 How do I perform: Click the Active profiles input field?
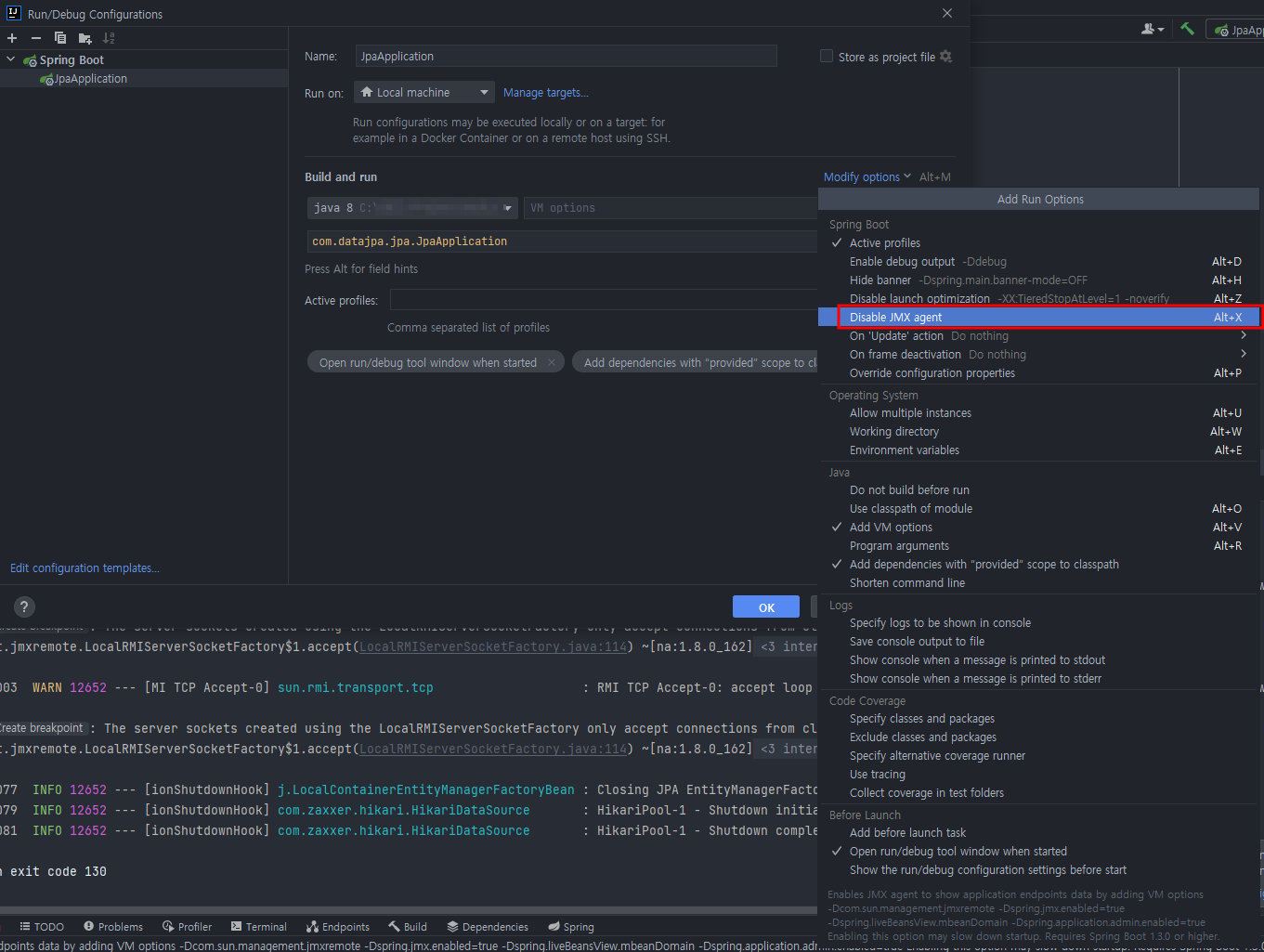pos(604,300)
